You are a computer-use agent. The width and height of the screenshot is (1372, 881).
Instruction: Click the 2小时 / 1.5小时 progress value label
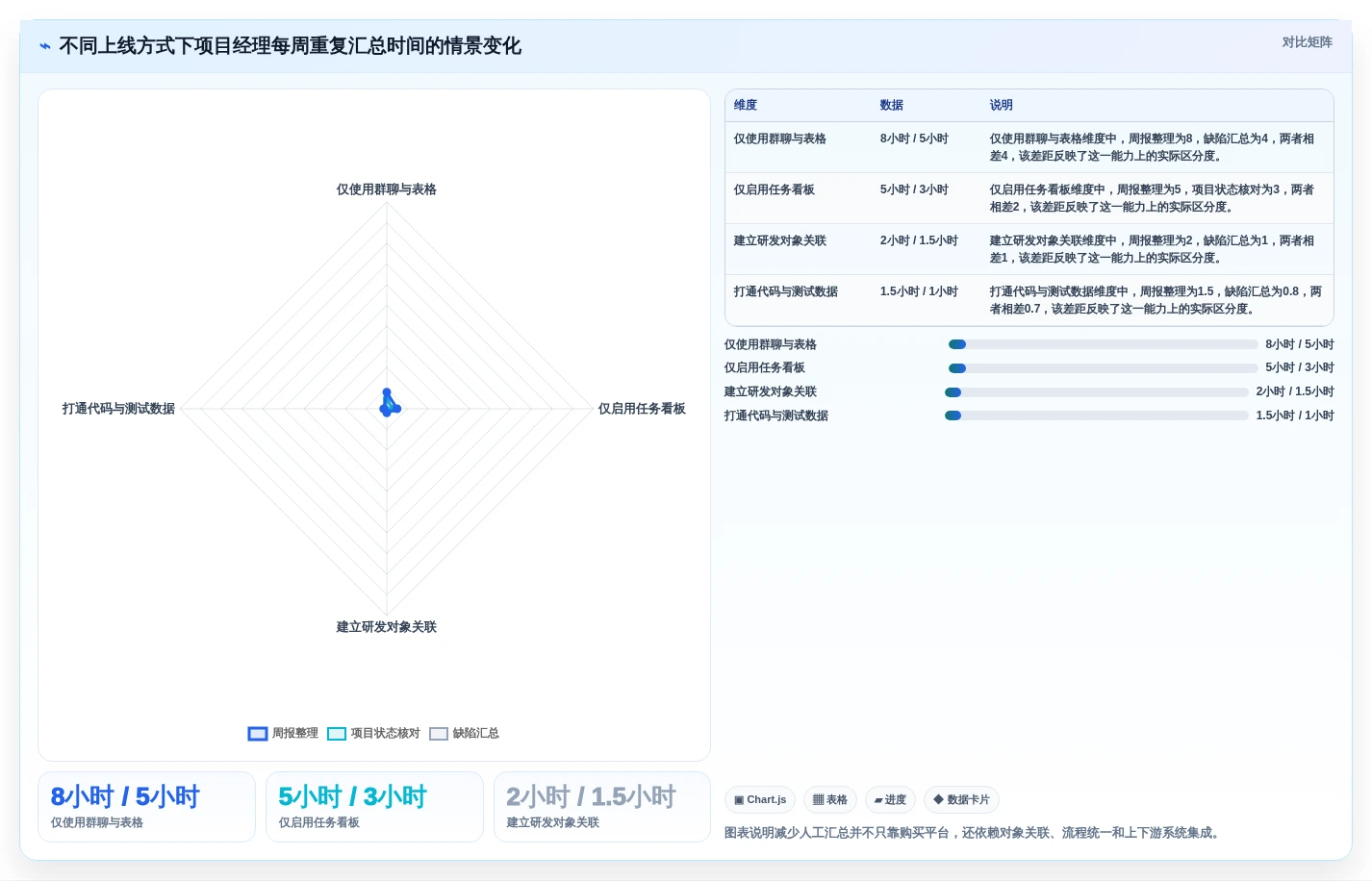(1295, 391)
